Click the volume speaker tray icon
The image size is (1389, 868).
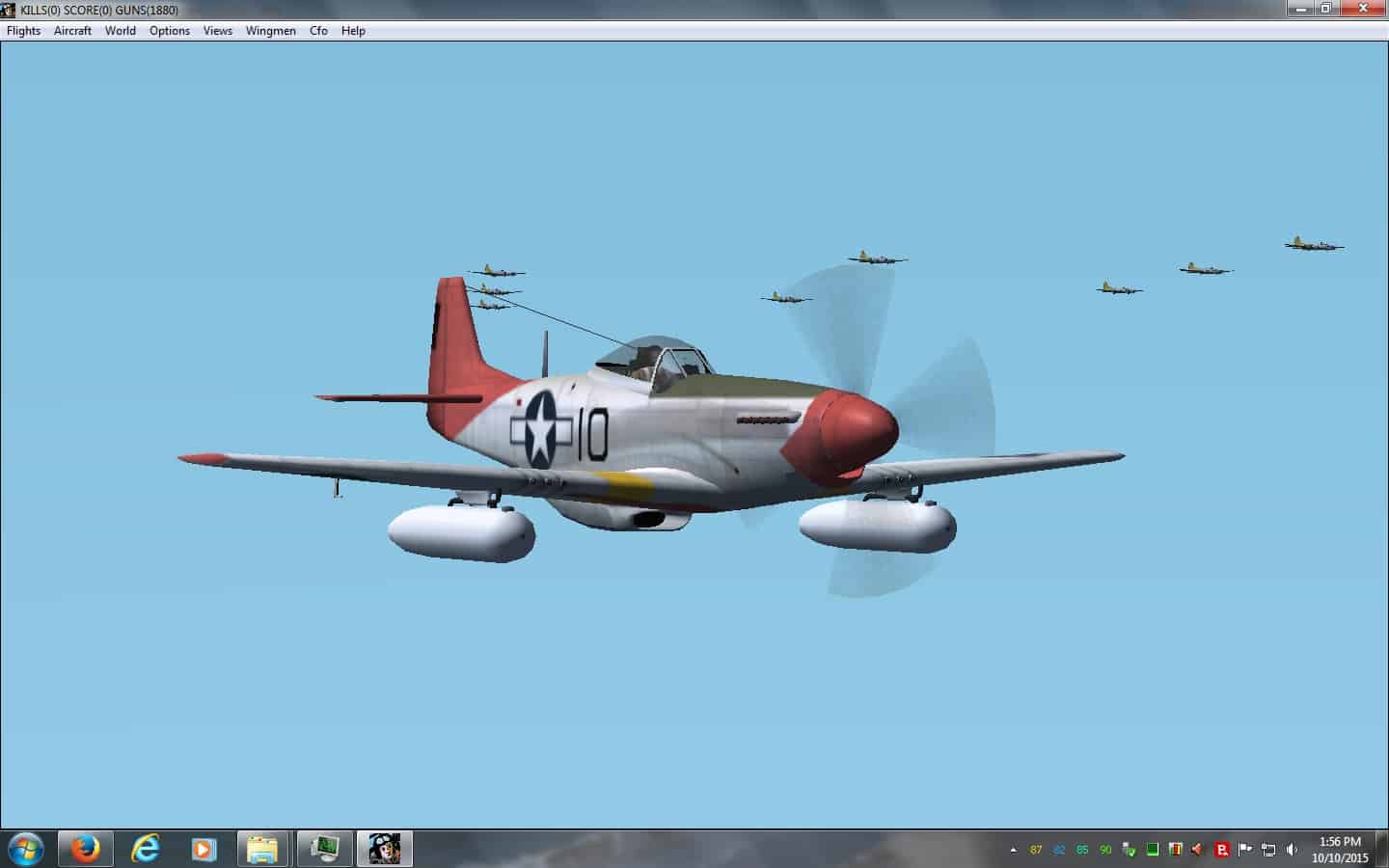[1292, 850]
